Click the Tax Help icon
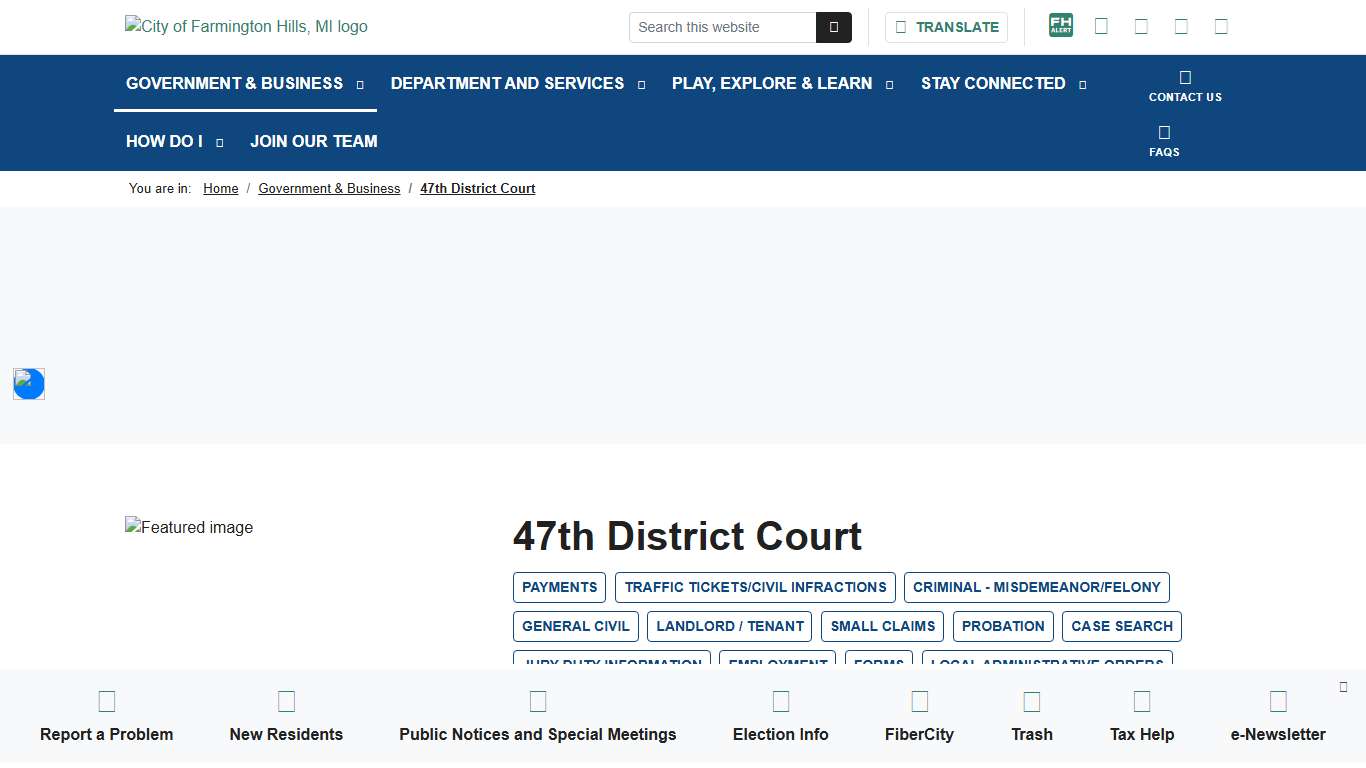 pos(1141,700)
